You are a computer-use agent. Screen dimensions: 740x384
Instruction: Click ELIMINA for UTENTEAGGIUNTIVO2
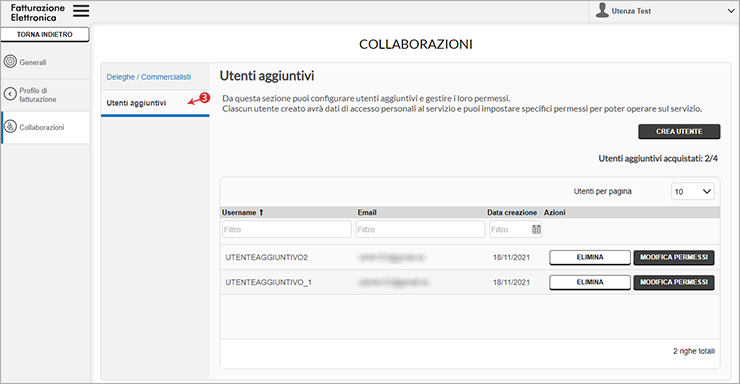tap(590, 258)
